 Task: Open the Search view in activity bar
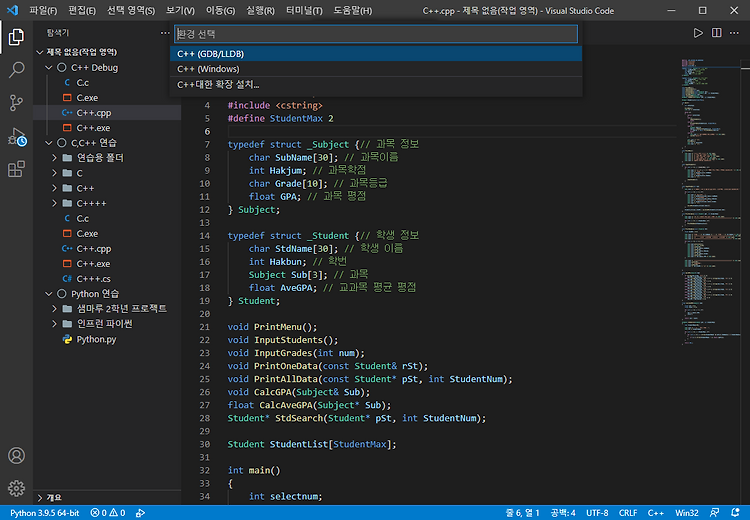(16, 70)
